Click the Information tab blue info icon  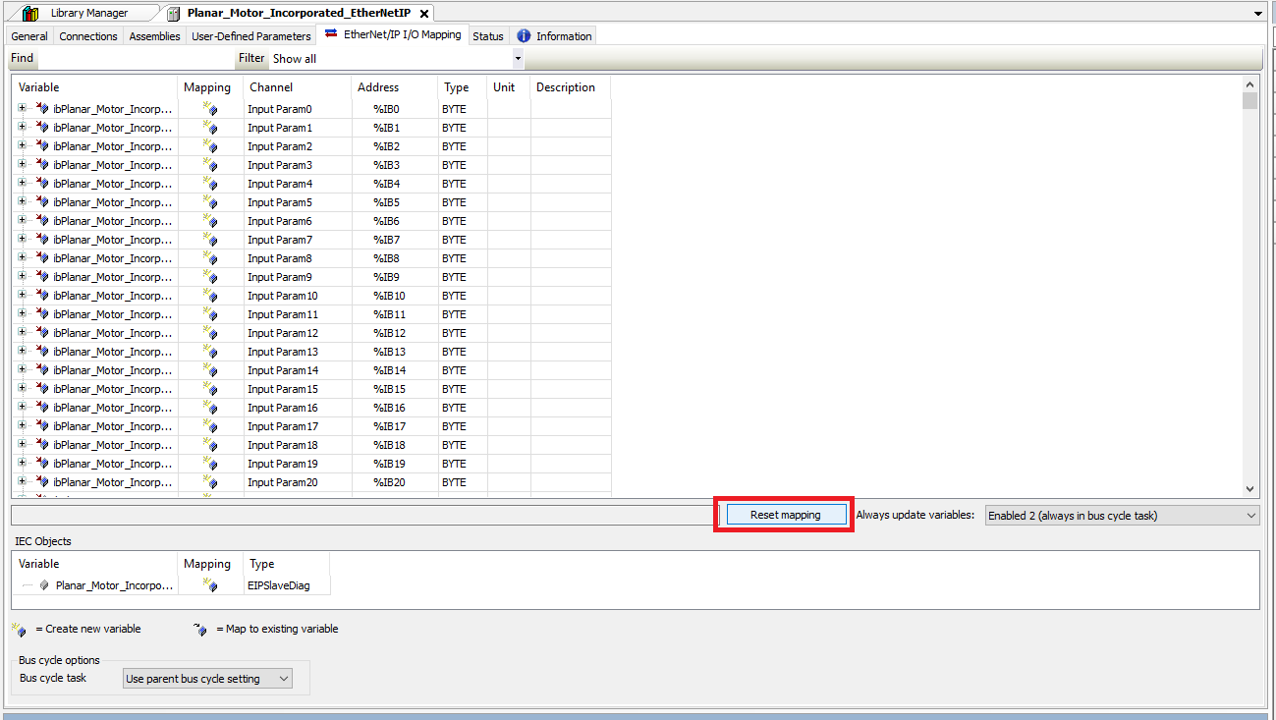[x=523, y=36]
